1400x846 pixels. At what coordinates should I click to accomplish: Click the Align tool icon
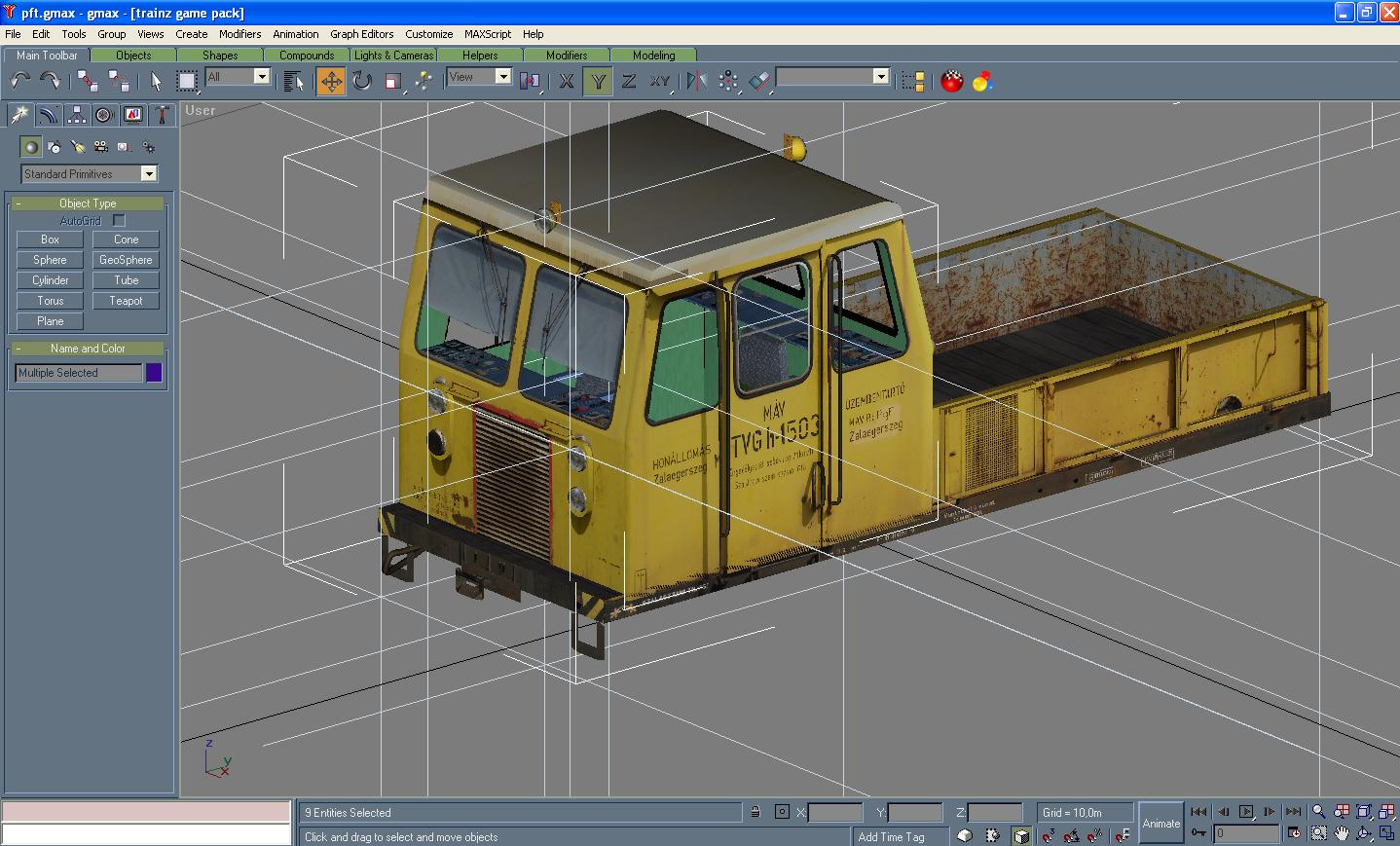pos(759,81)
